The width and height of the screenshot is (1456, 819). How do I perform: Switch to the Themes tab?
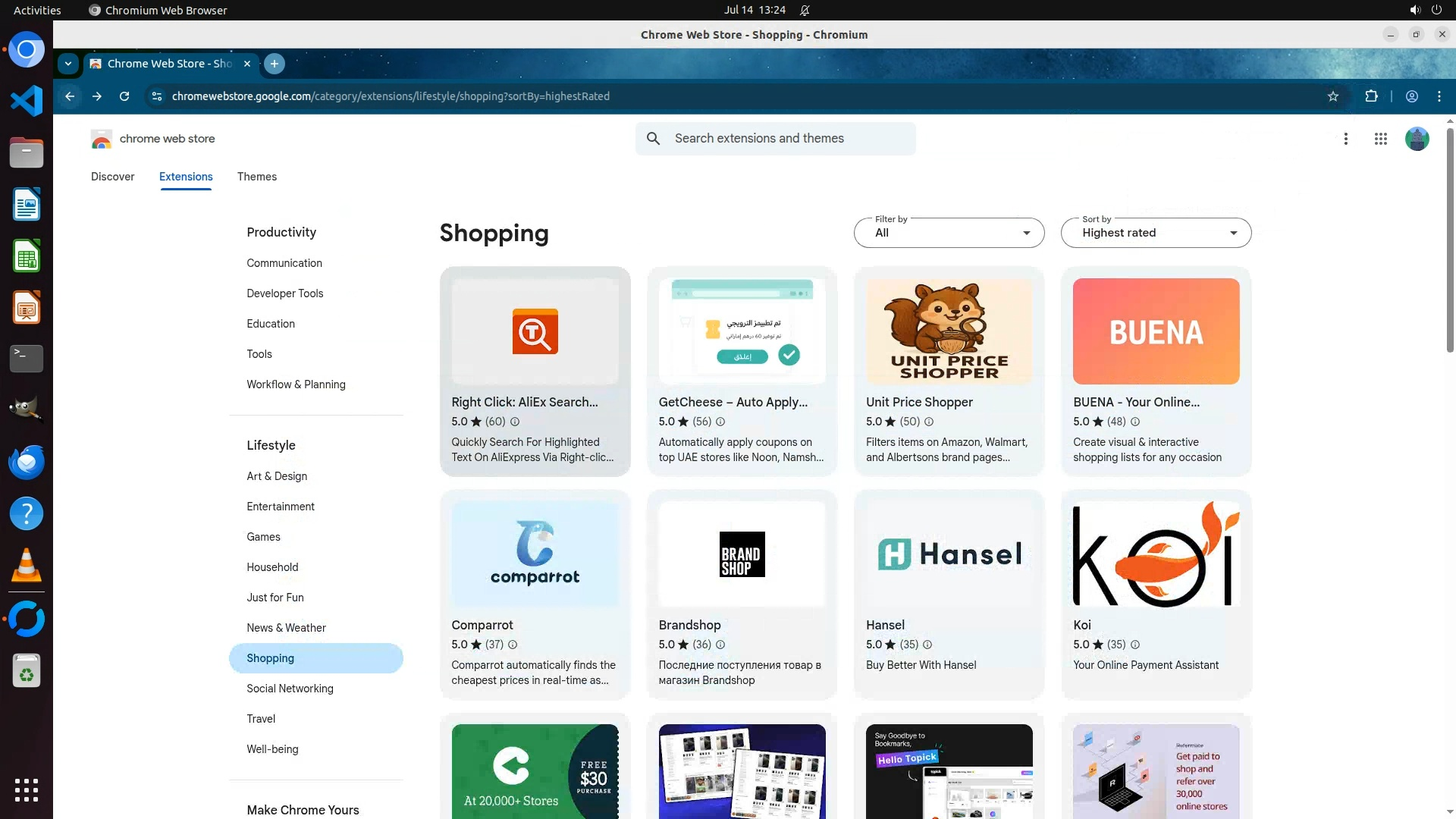click(x=257, y=177)
